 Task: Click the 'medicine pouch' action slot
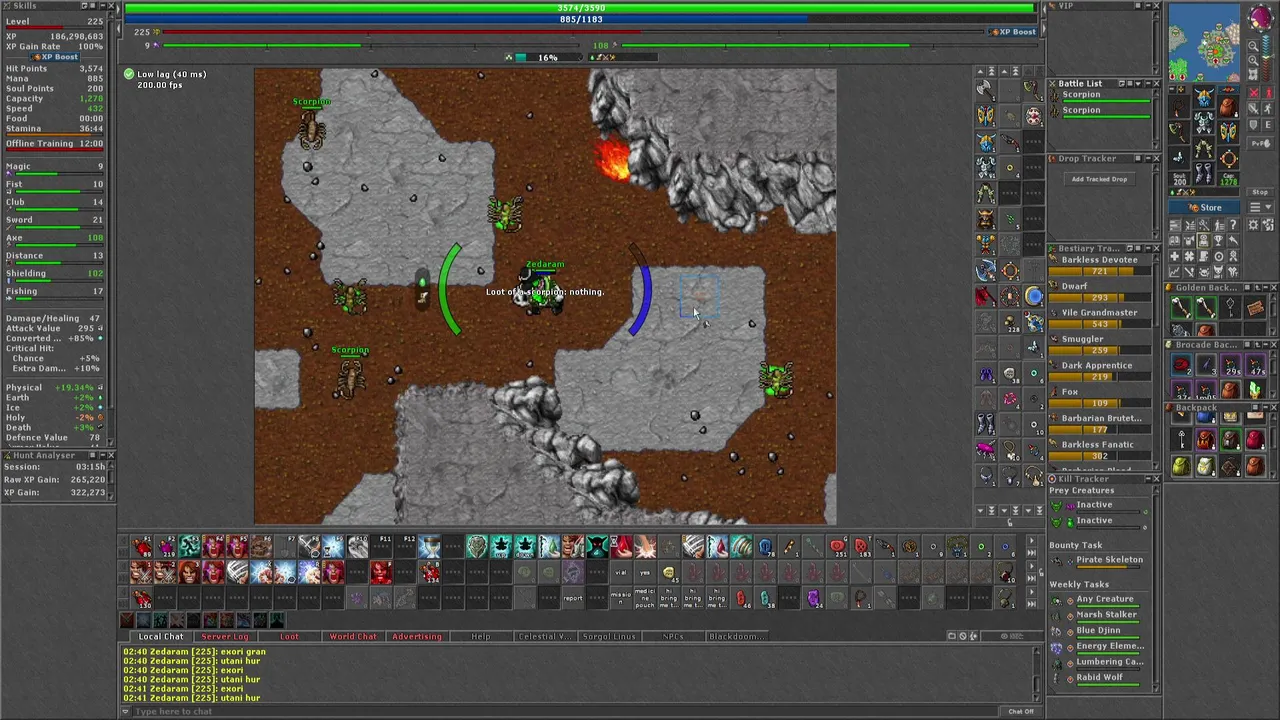coord(645,598)
